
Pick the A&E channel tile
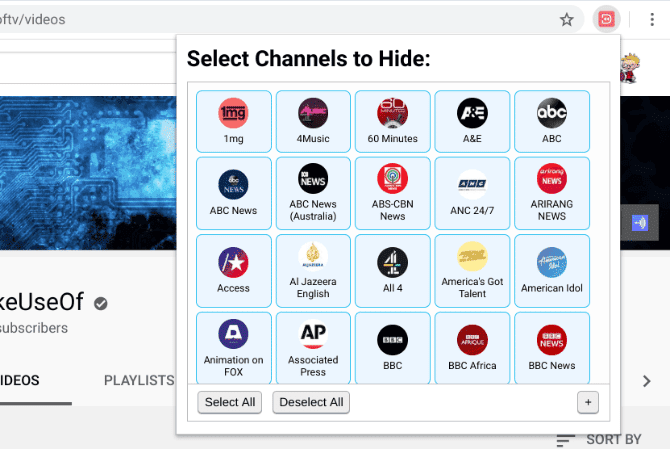point(472,121)
